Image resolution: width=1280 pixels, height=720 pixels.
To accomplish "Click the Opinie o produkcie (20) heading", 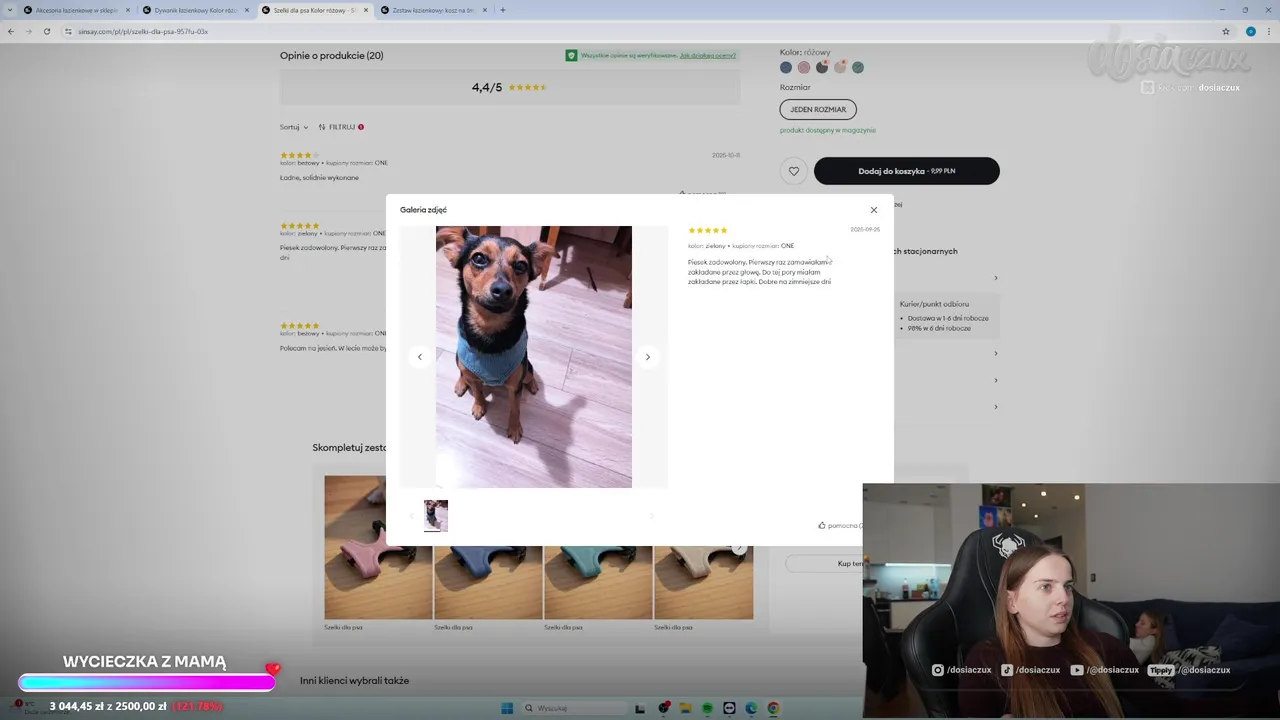I will click(x=331, y=56).
